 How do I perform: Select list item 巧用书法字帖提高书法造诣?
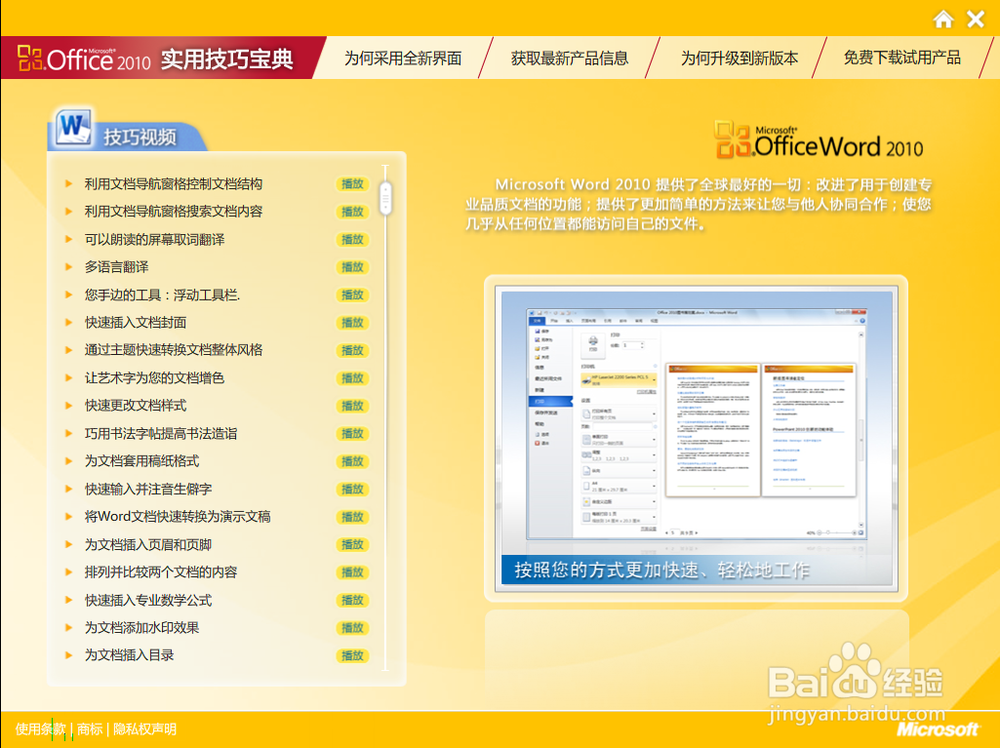pos(161,434)
